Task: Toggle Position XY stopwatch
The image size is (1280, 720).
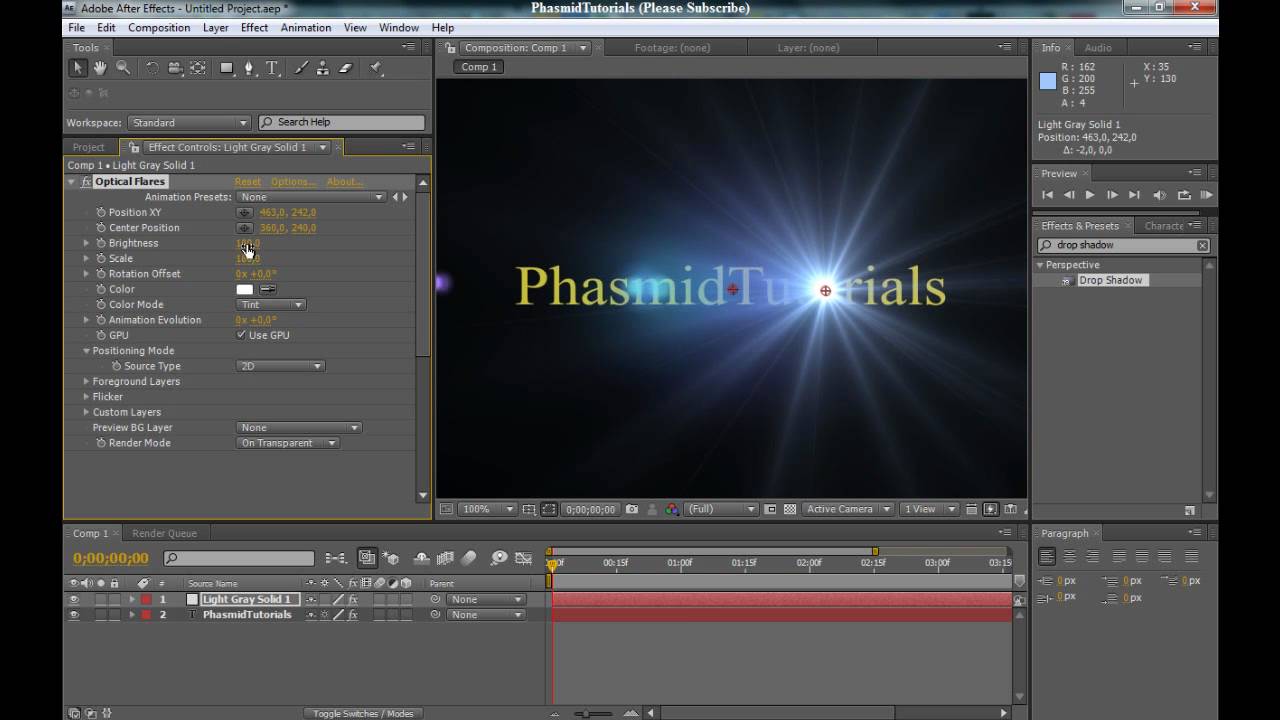Action: (101, 213)
